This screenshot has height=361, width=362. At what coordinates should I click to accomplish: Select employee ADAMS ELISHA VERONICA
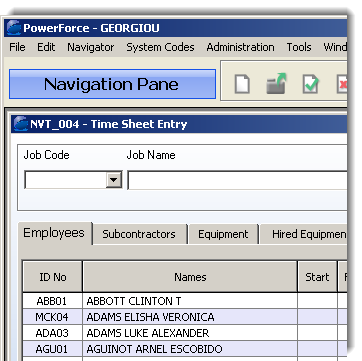point(190,317)
